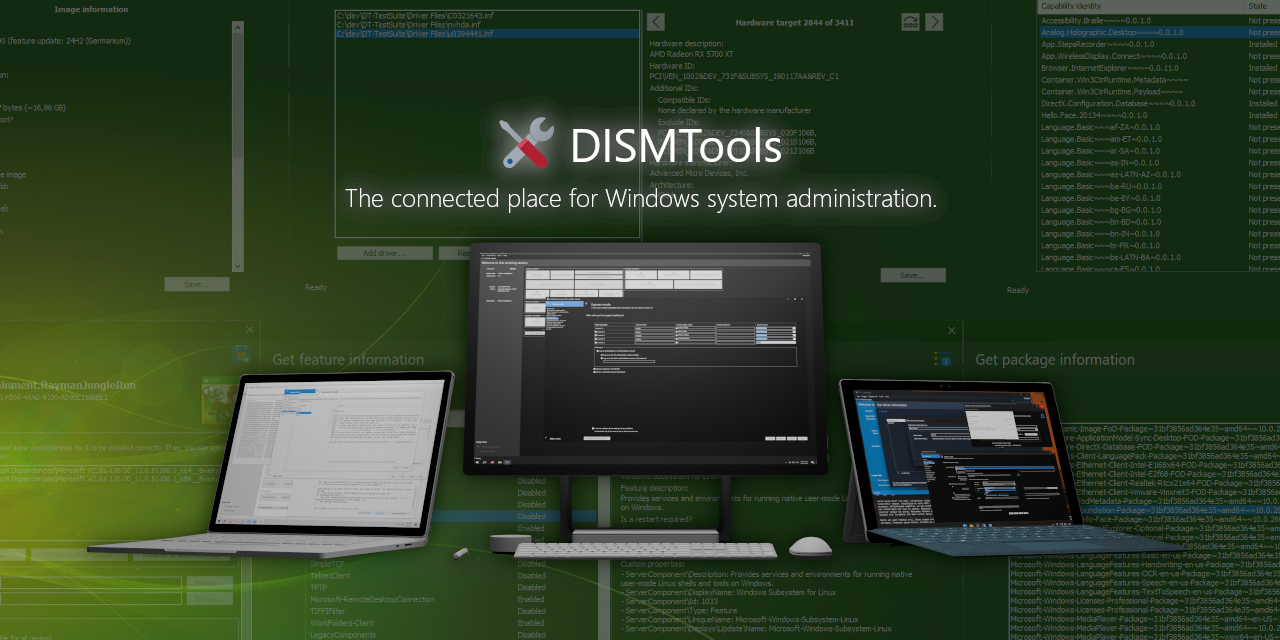
Task: Select Language.Basic bs-LATN-BA capability row
Action: [1158, 257]
